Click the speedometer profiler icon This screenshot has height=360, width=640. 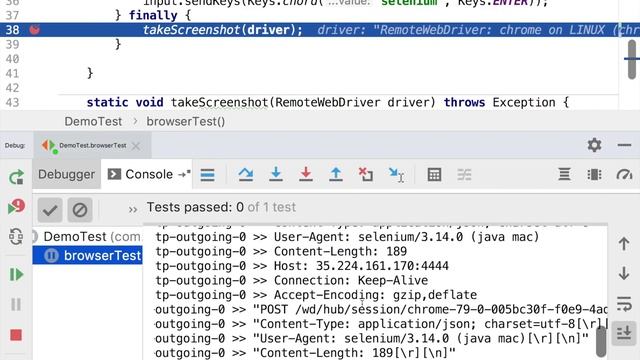(x=624, y=174)
